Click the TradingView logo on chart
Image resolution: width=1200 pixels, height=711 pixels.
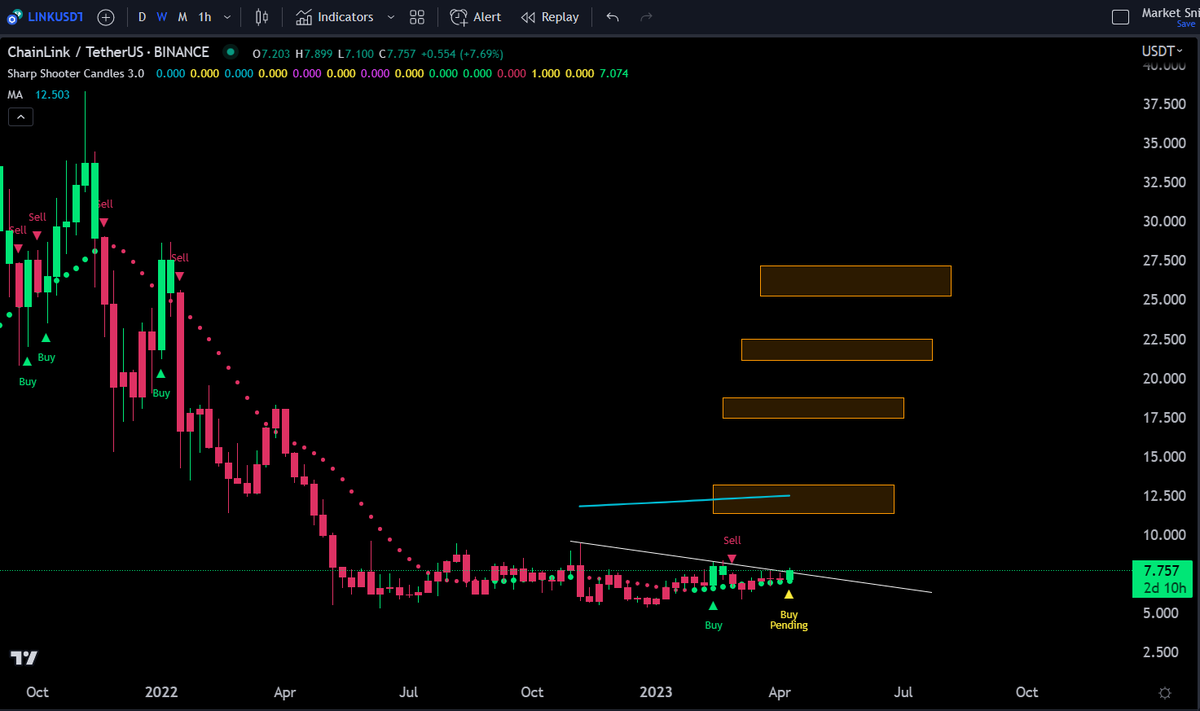point(23,657)
